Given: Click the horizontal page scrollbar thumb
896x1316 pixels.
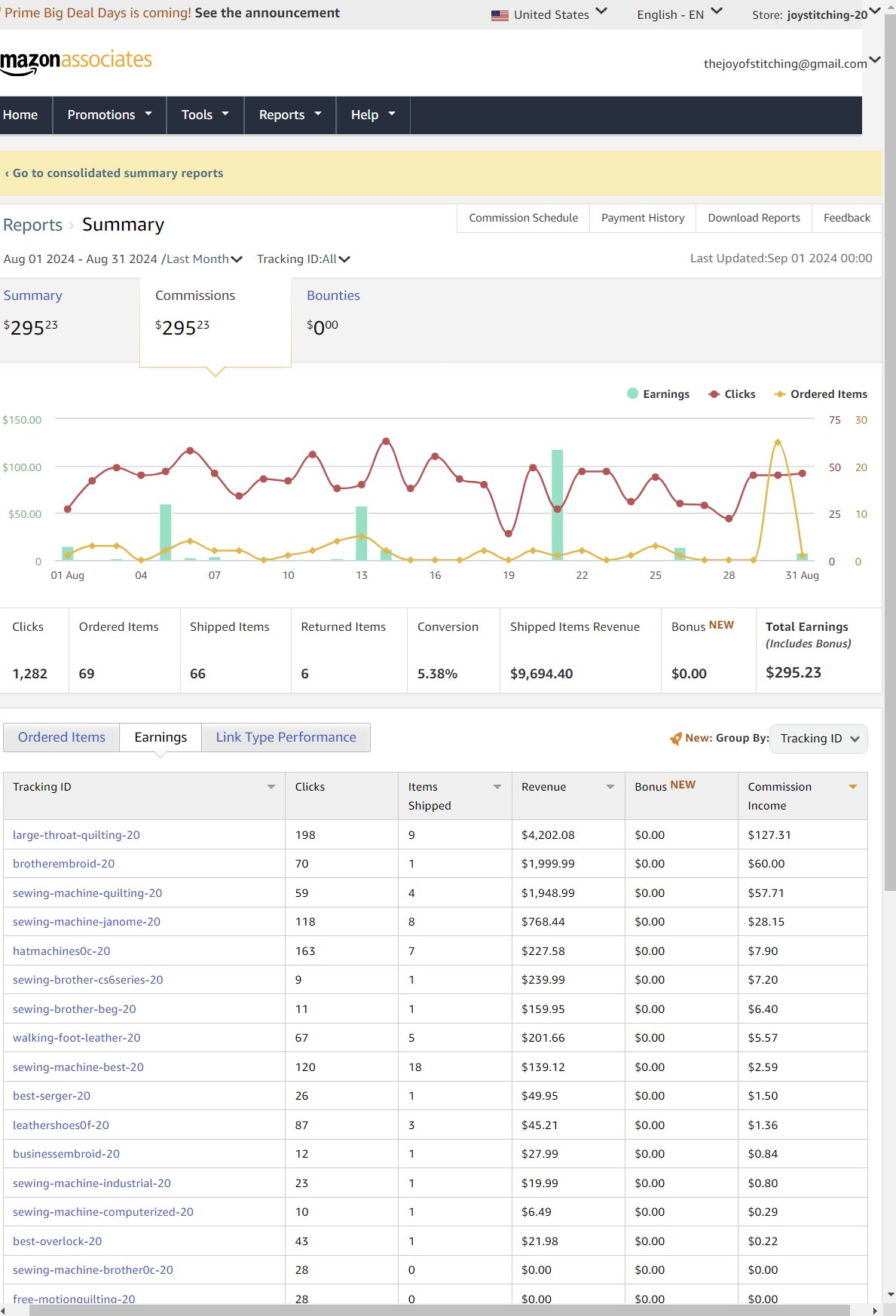Looking at the screenshot, I should (439, 1311).
